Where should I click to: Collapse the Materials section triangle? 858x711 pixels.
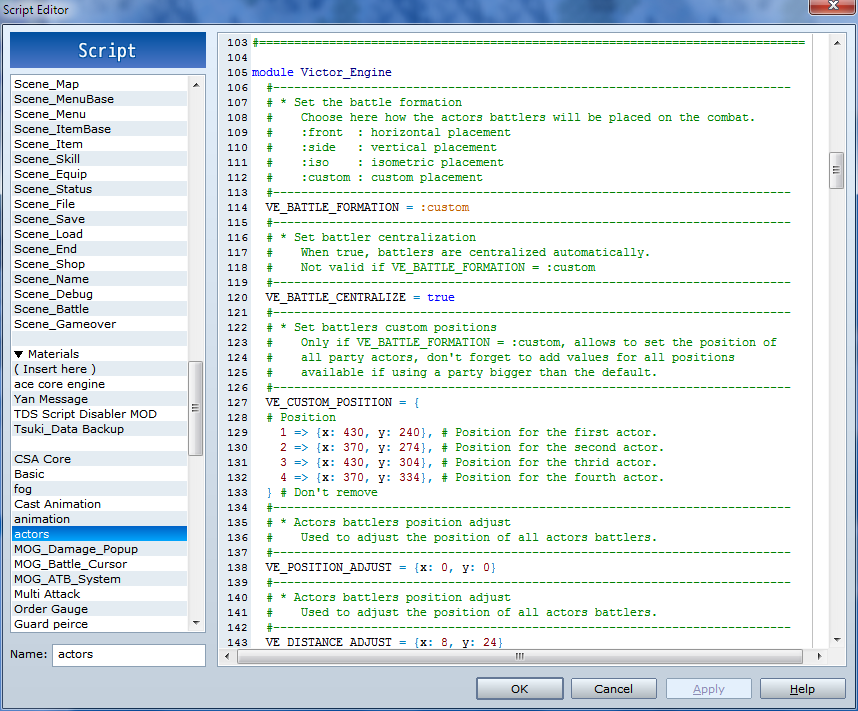point(19,354)
